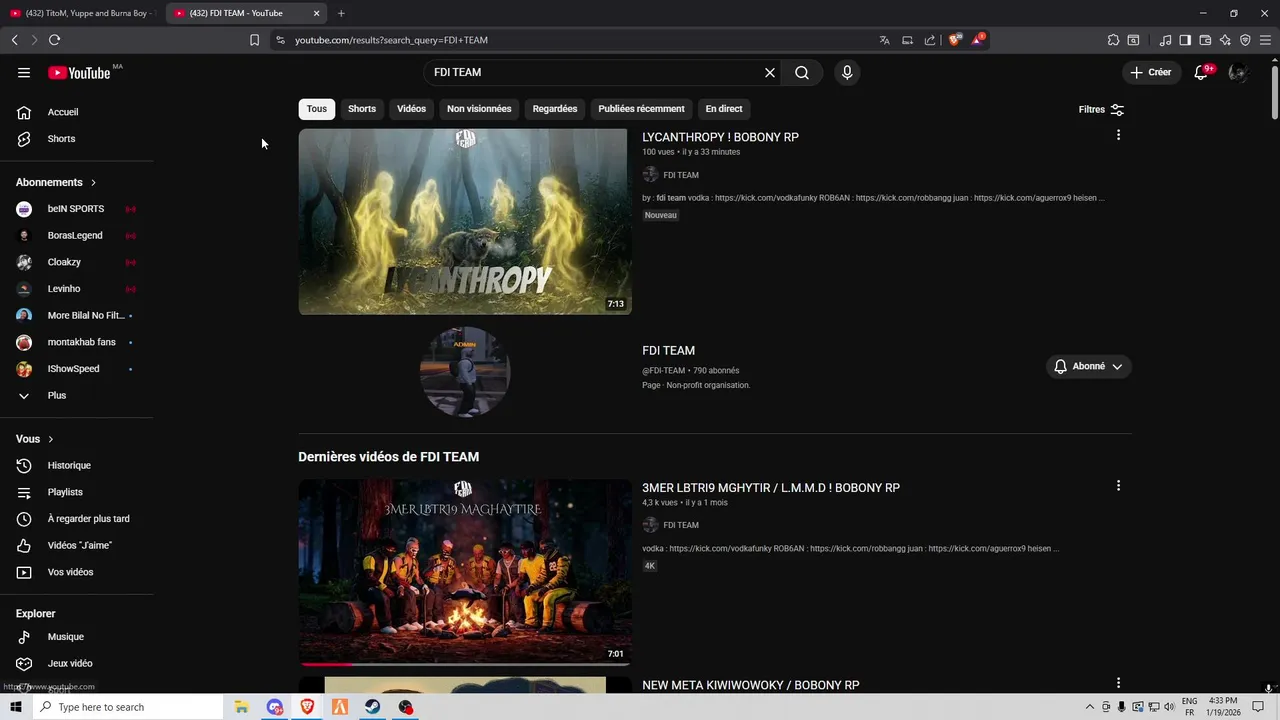Toggle the browser sidebar panel
The image size is (1280, 720).
click(x=1185, y=40)
